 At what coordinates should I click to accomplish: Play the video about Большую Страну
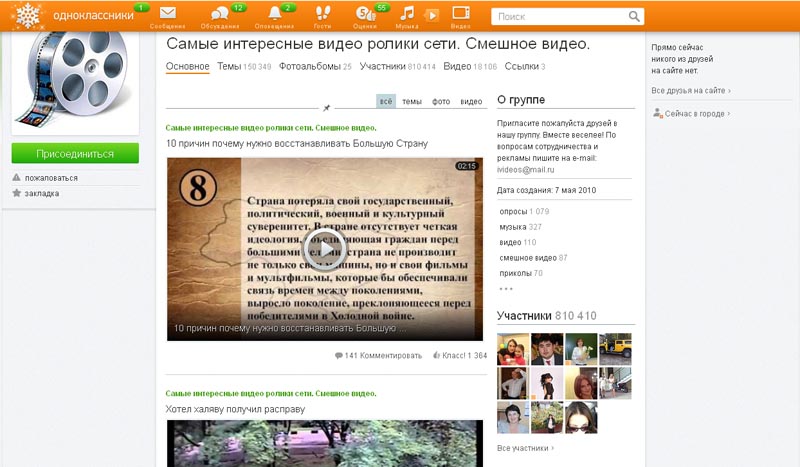[325, 249]
